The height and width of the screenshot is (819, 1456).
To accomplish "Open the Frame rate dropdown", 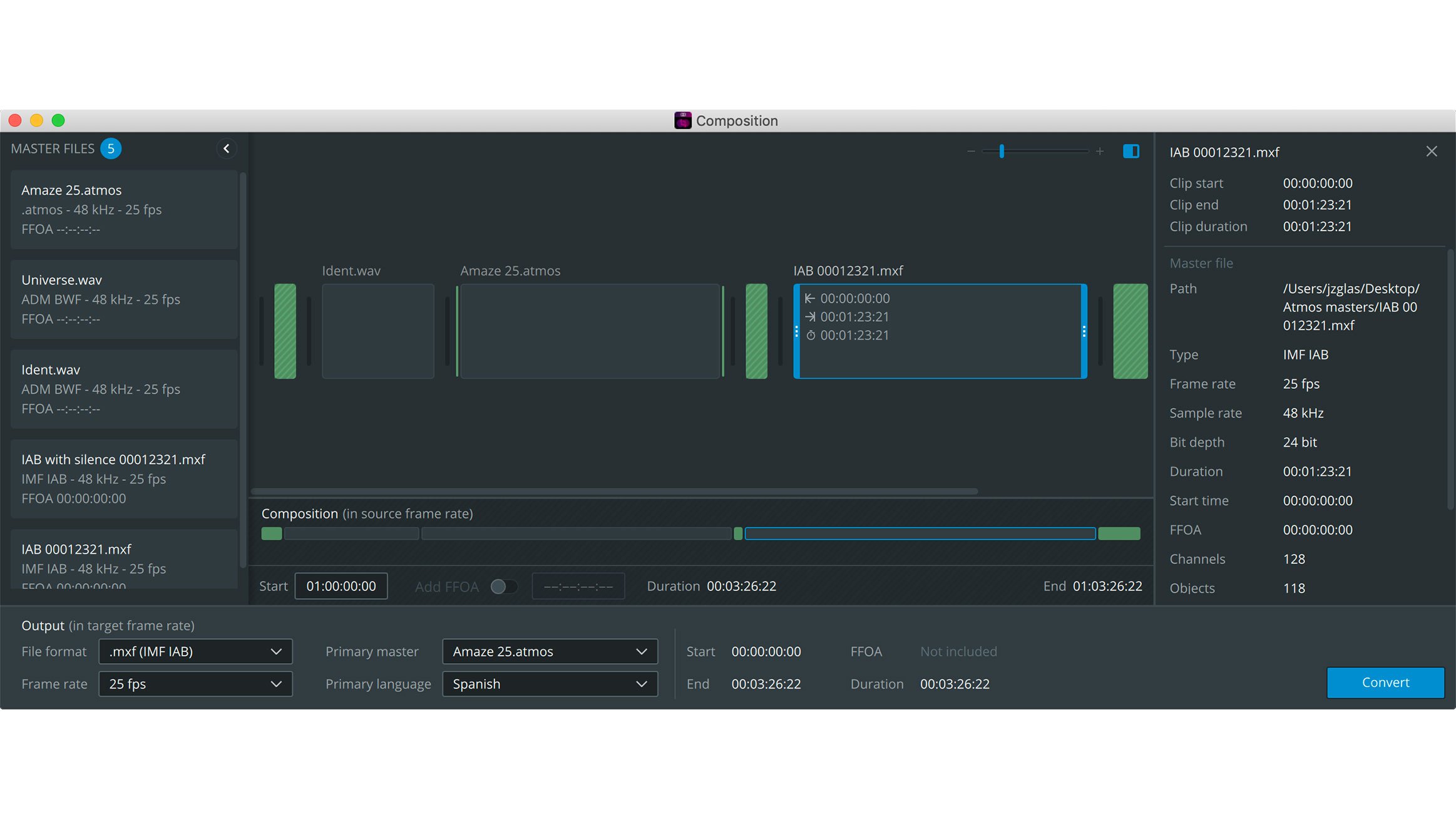I will click(195, 684).
